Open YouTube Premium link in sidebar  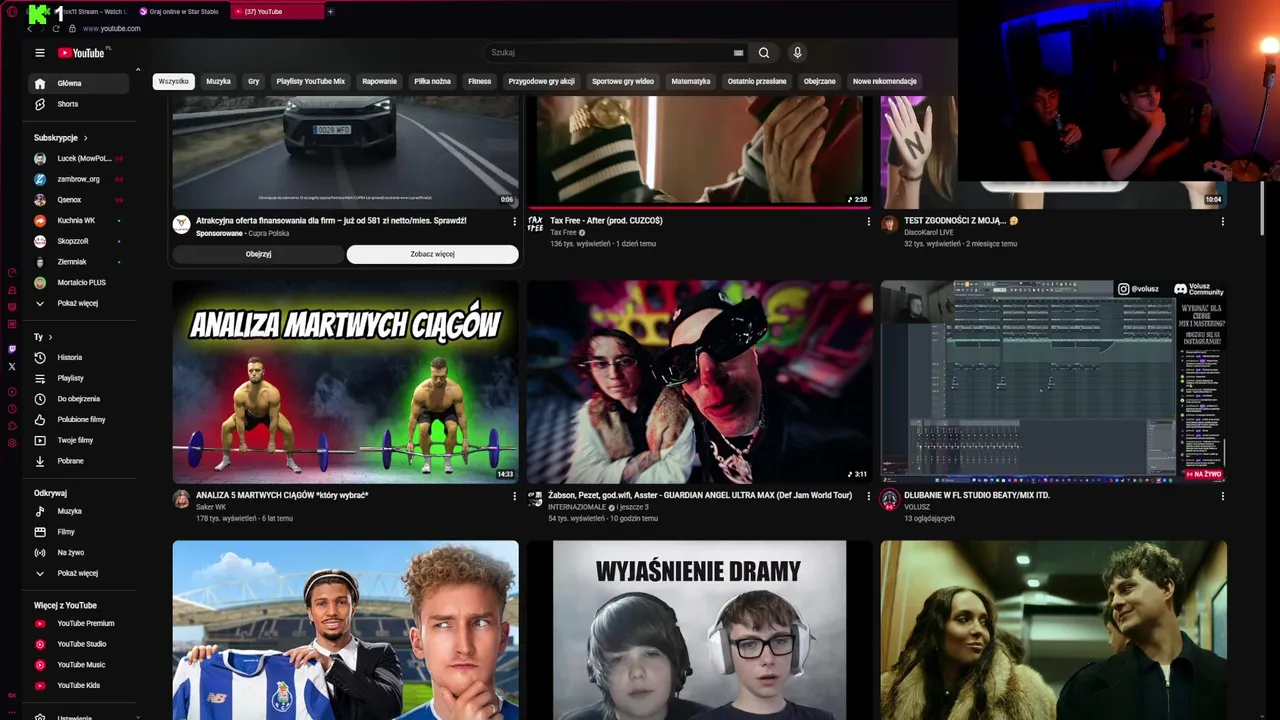point(80,623)
